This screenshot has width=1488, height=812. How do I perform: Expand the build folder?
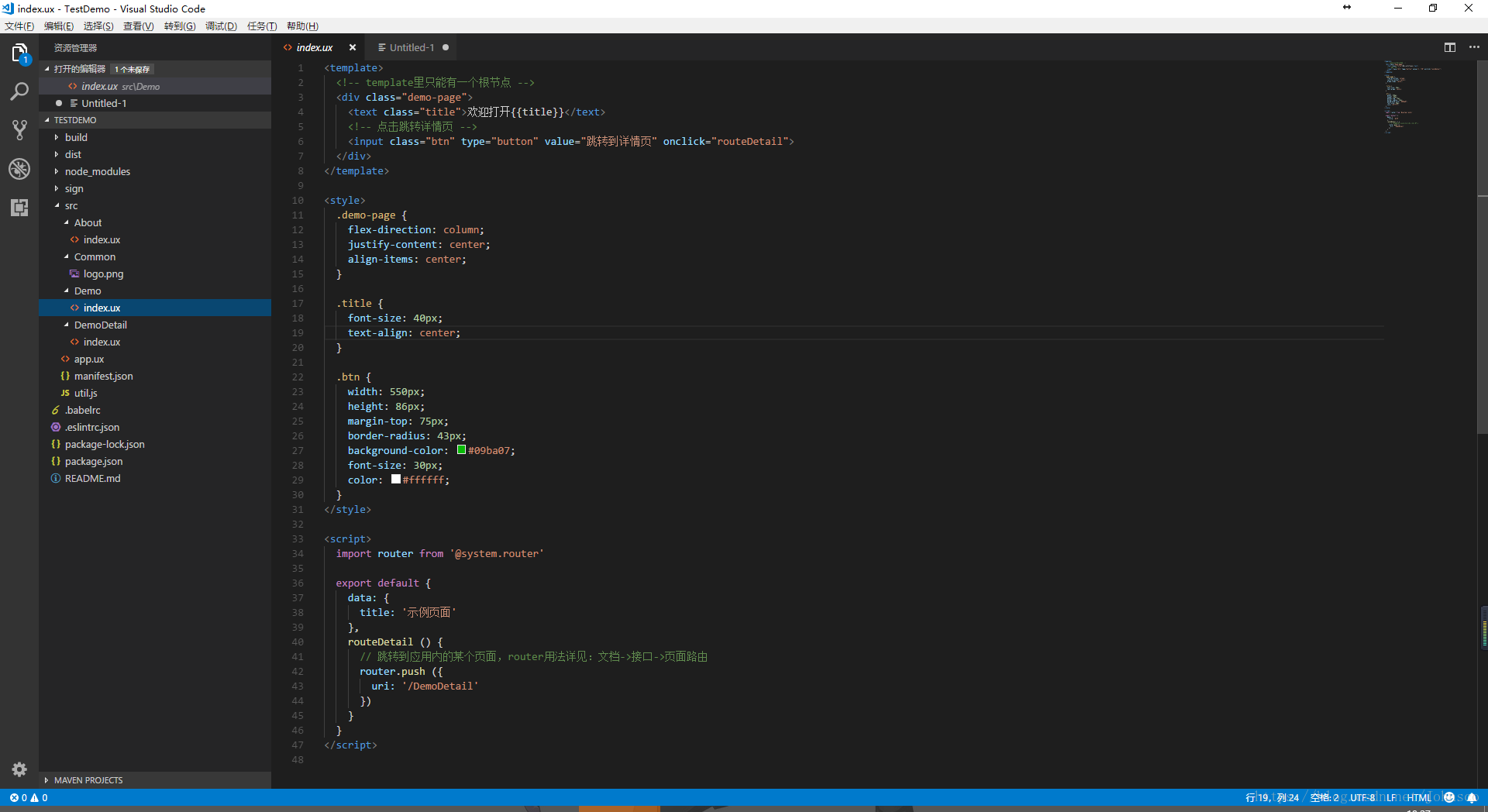pyautogui.click(x=57, y=137)
